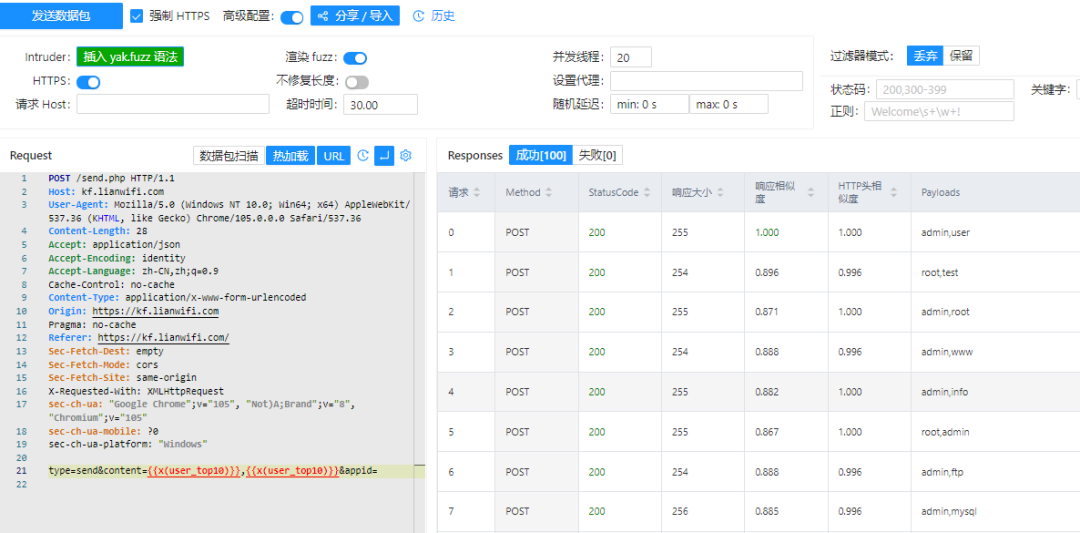
Task: Click 插入 yak.fuzz 语法 button
Action: 130,57
